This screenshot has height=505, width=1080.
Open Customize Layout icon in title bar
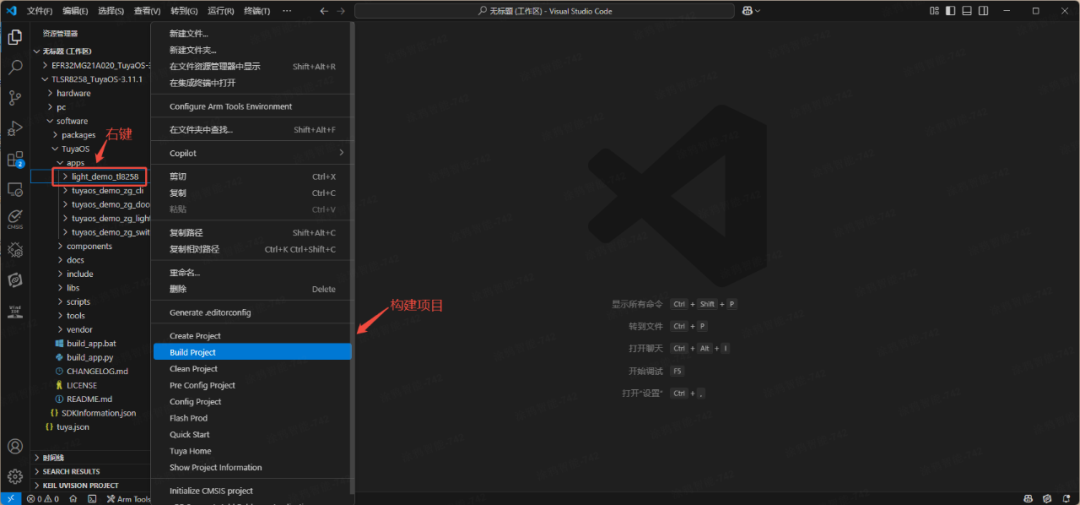click(x=935, y=11)
